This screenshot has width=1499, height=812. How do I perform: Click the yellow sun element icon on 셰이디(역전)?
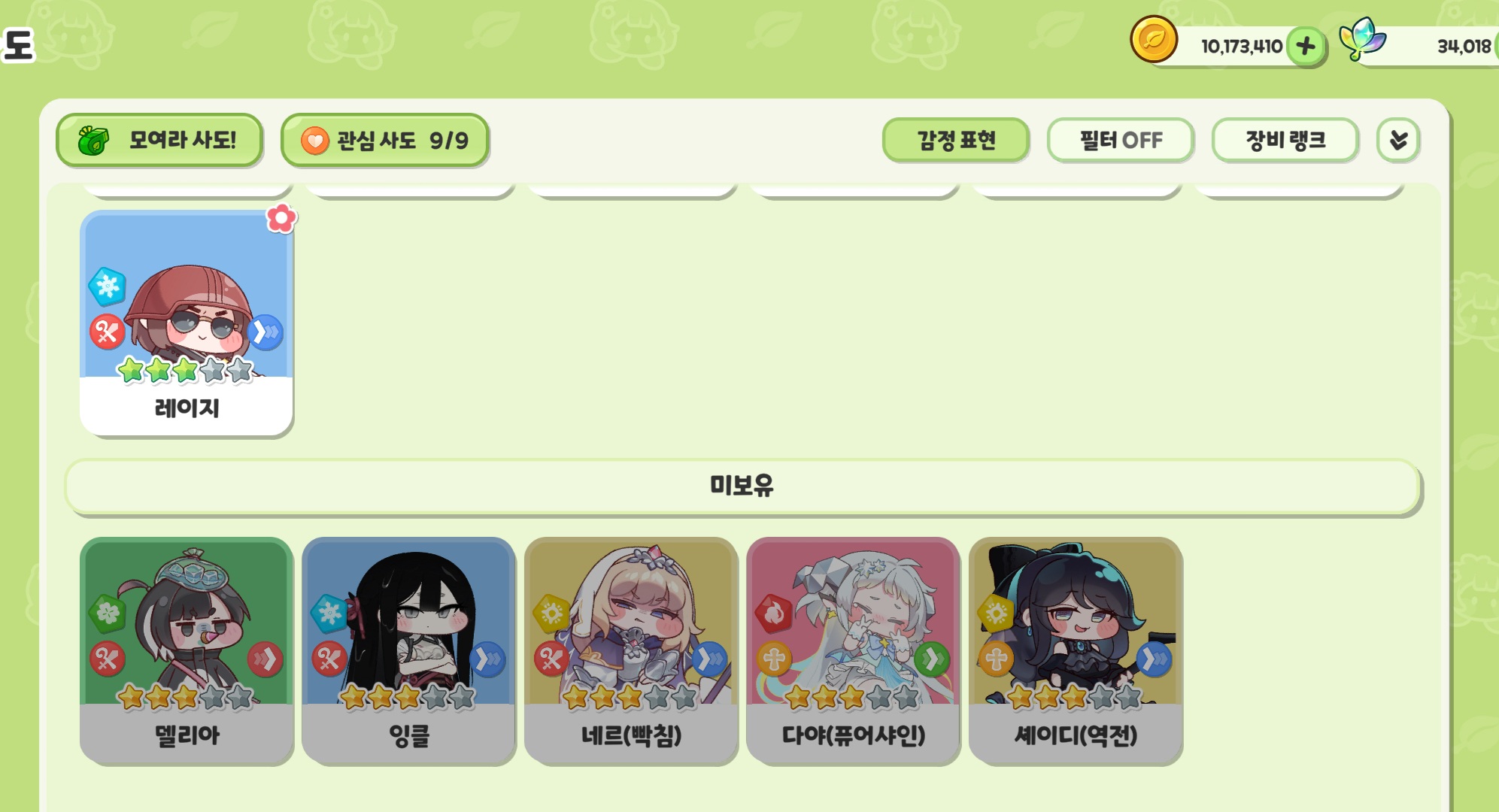click(996, 614)
